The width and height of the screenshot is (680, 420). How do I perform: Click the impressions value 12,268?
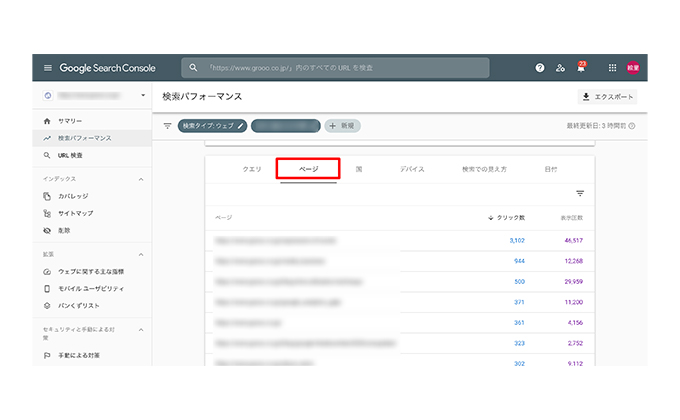[573, 261]
